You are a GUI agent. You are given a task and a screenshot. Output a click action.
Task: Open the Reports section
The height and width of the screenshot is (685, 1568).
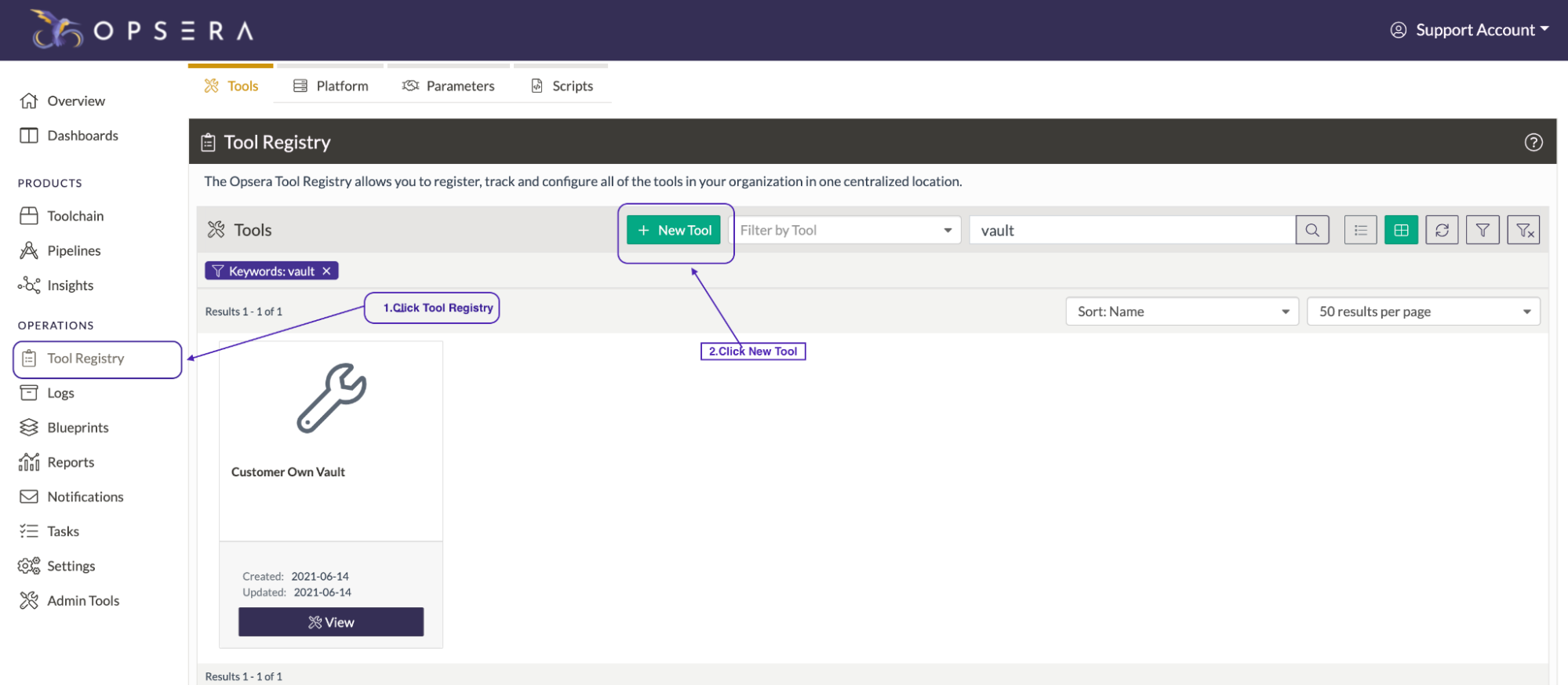(x=56, y=461)
